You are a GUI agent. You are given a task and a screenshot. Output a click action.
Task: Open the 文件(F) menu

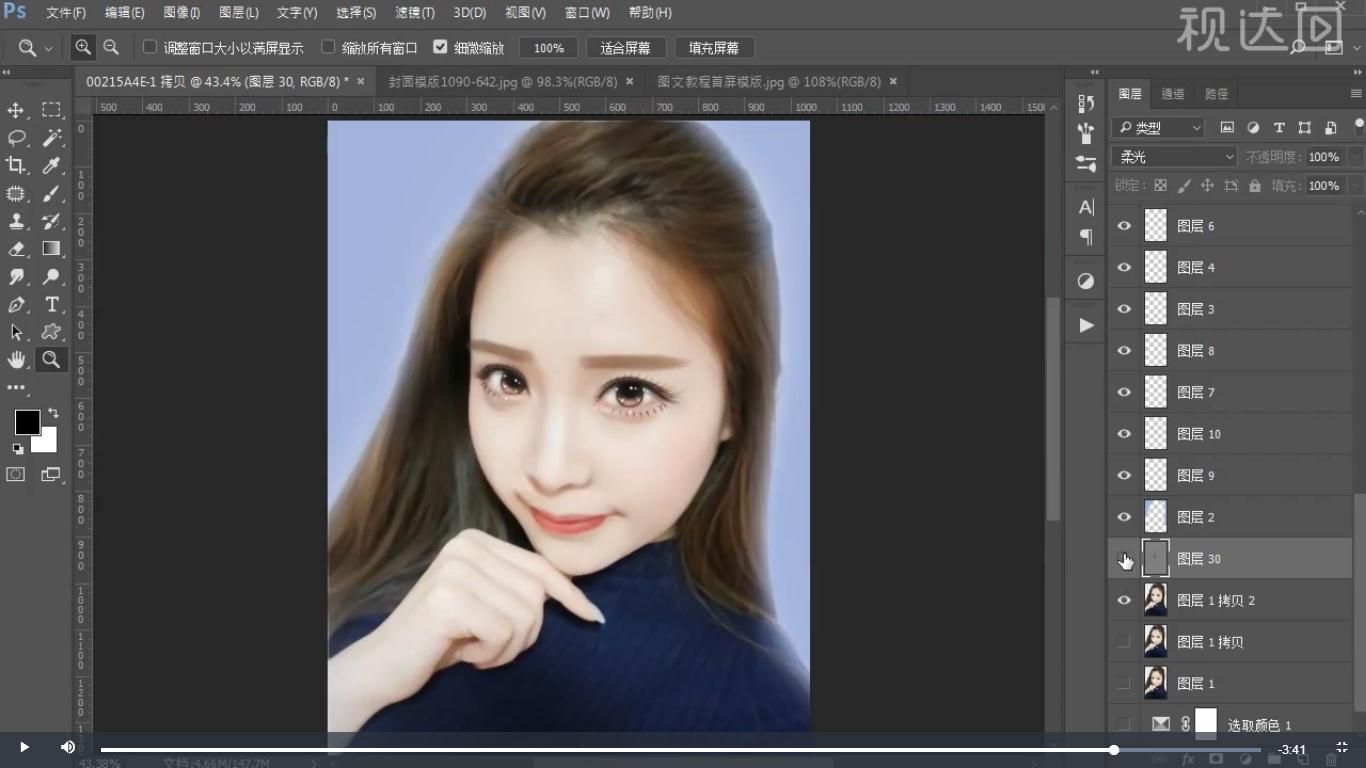point(66,13)
